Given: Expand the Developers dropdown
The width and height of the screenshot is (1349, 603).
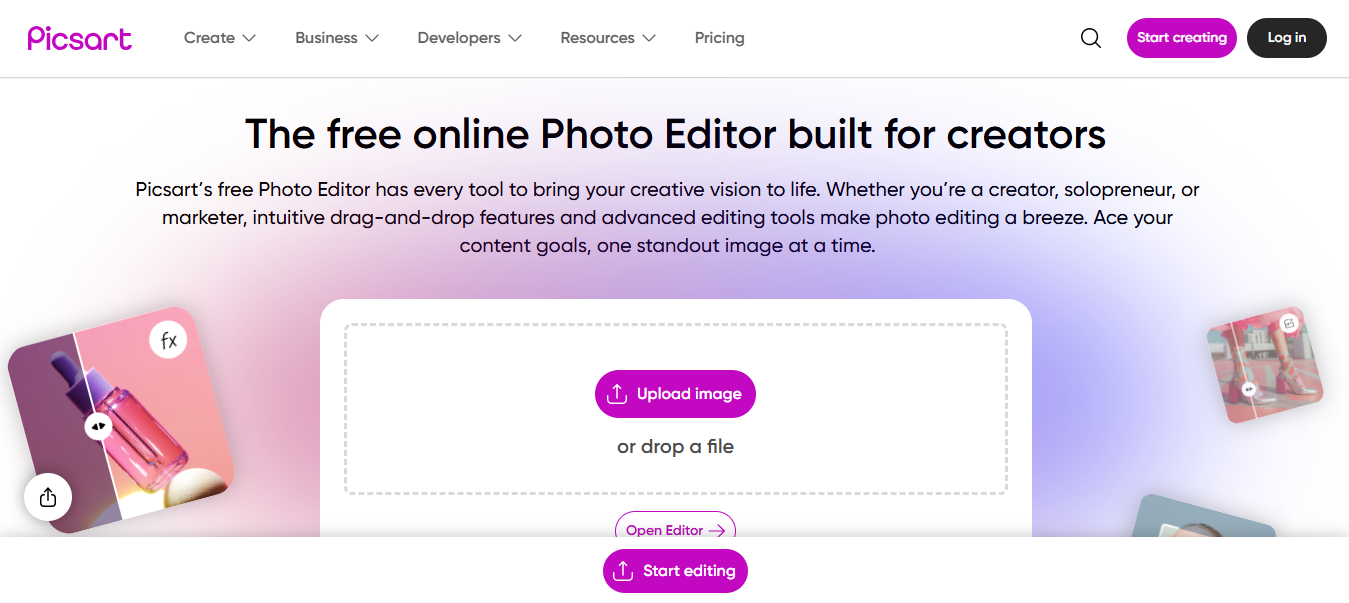Looking at the screenshot, I should (469, 37).
